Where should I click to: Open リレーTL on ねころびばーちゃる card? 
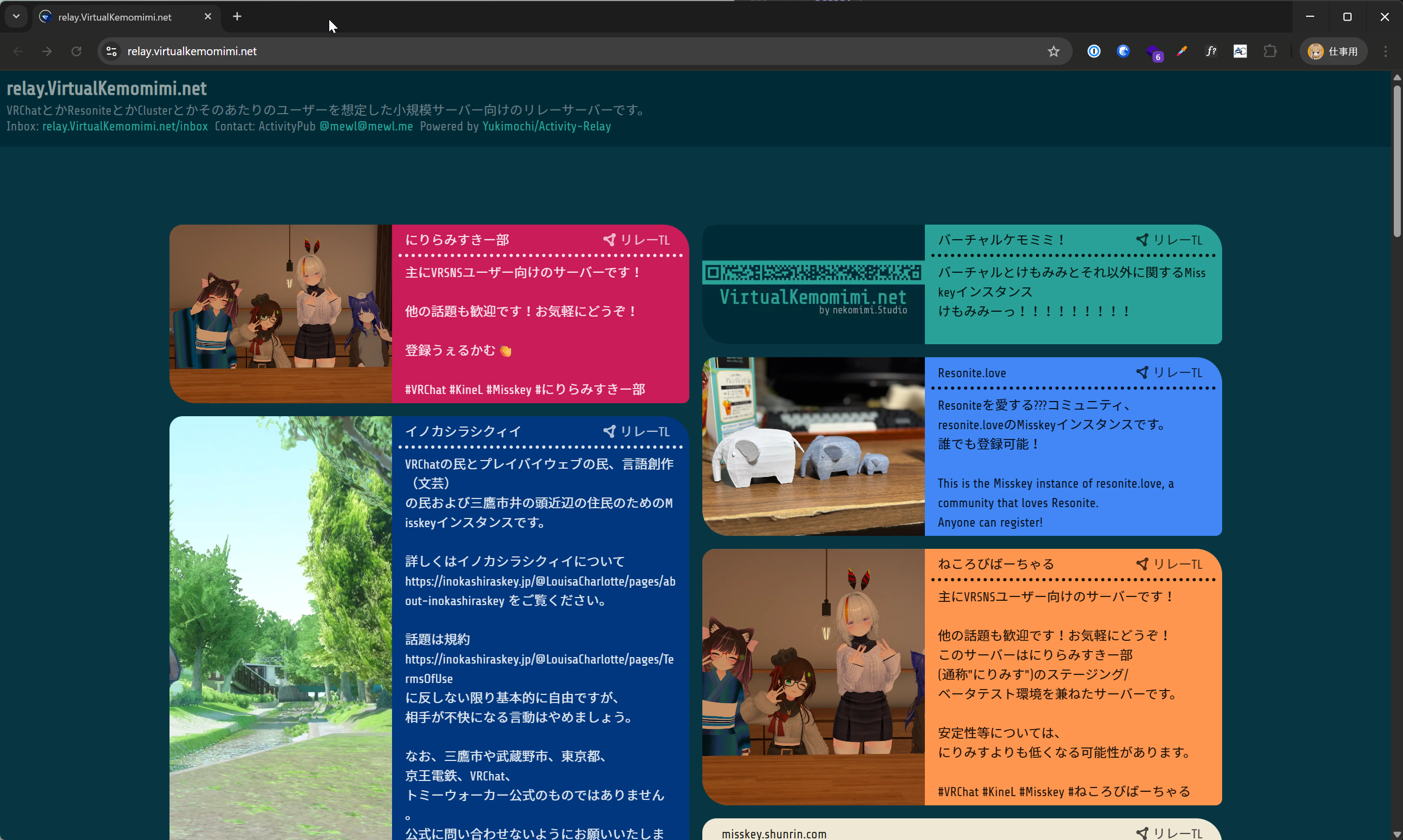point(1169,565)
